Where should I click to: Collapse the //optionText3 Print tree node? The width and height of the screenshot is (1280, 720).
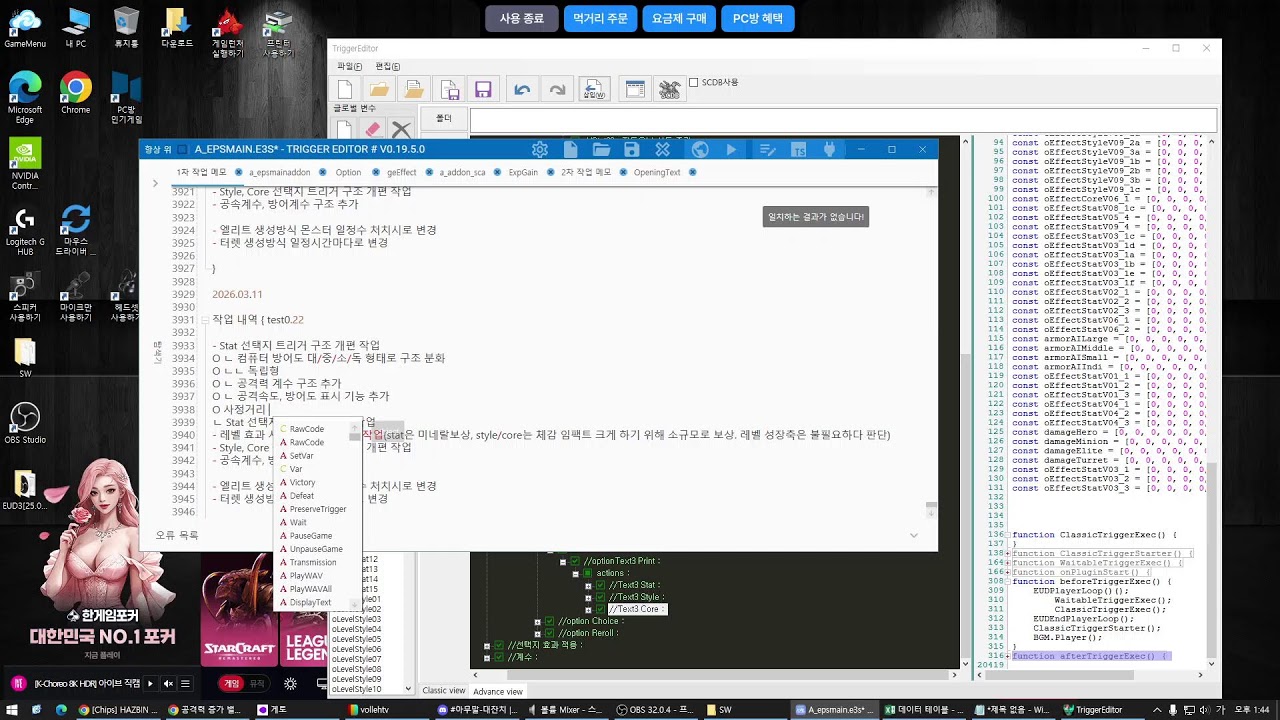click(563, 562)
